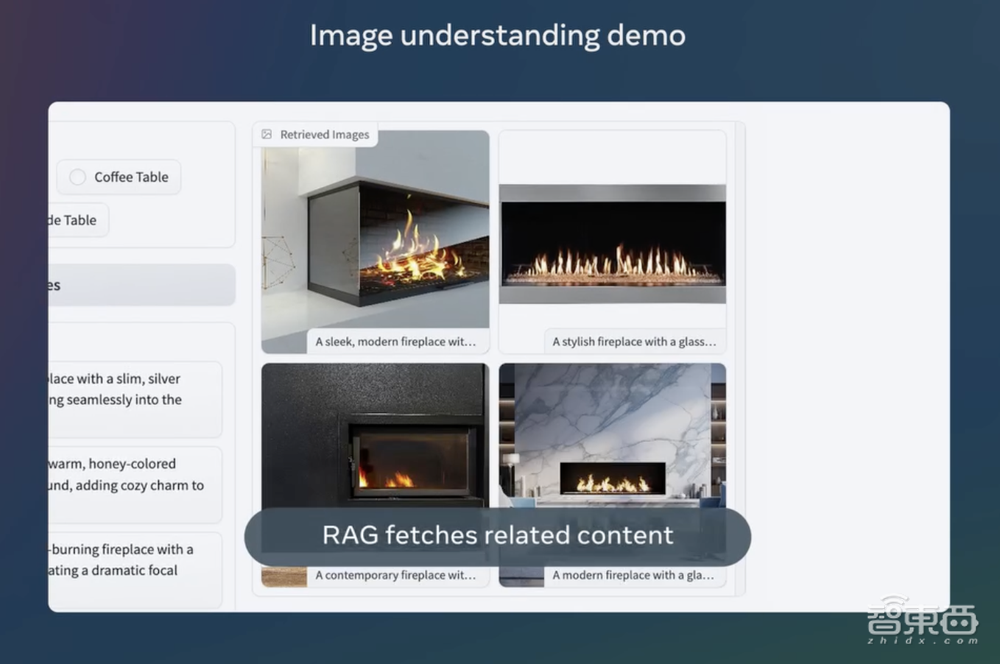This screenshot has width=1000, height=664.
Task: Pick the description mentioning 'slim, silver'
Action: [x=134, y=389]
